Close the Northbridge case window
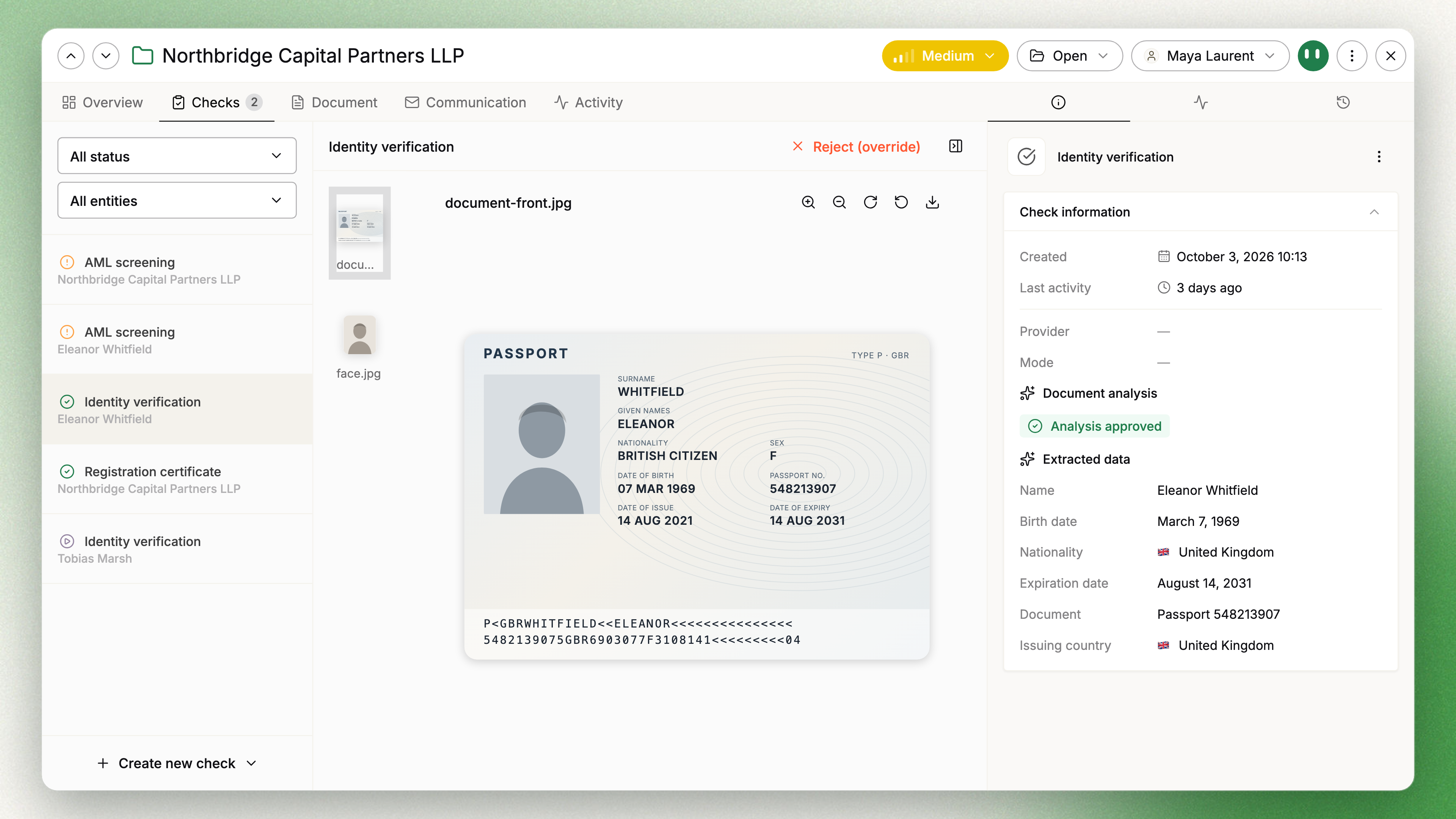 coord(1391,55)
